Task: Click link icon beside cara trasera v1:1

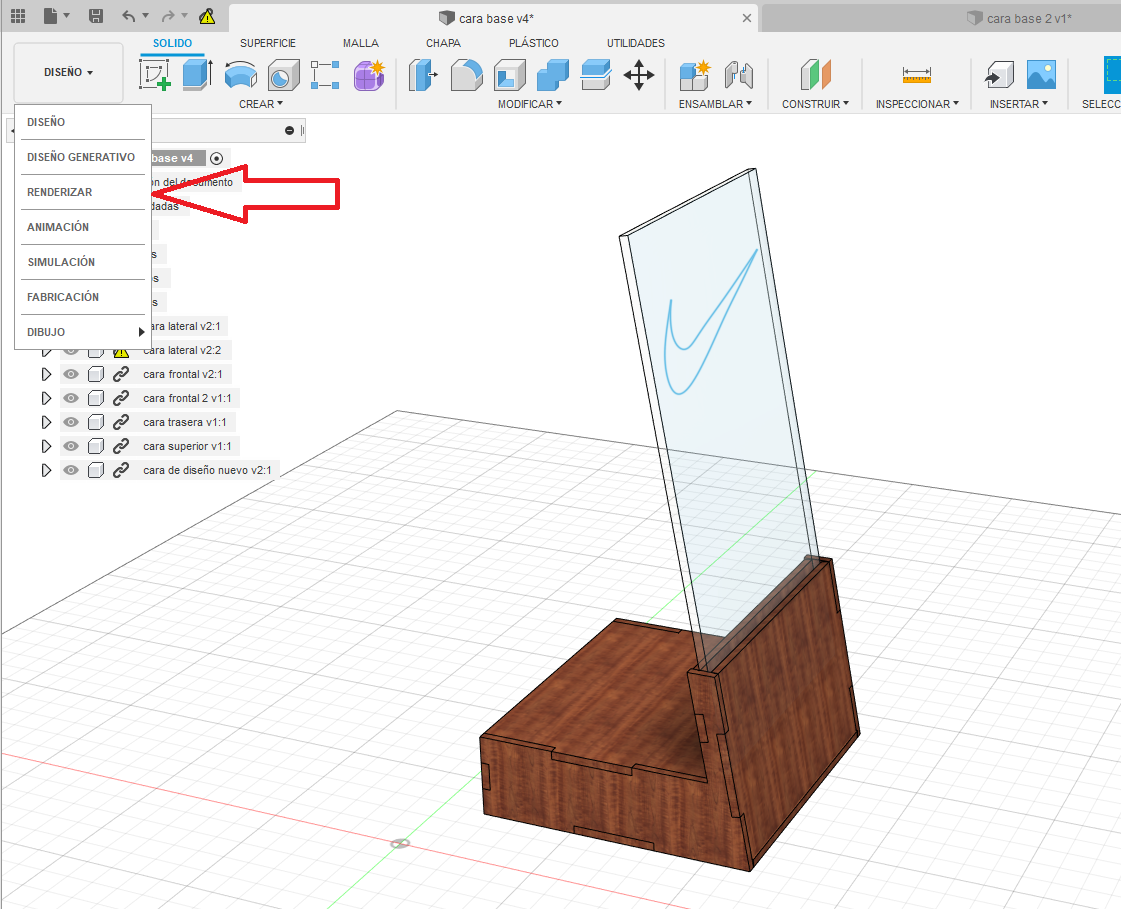Action: pos(121,422)
